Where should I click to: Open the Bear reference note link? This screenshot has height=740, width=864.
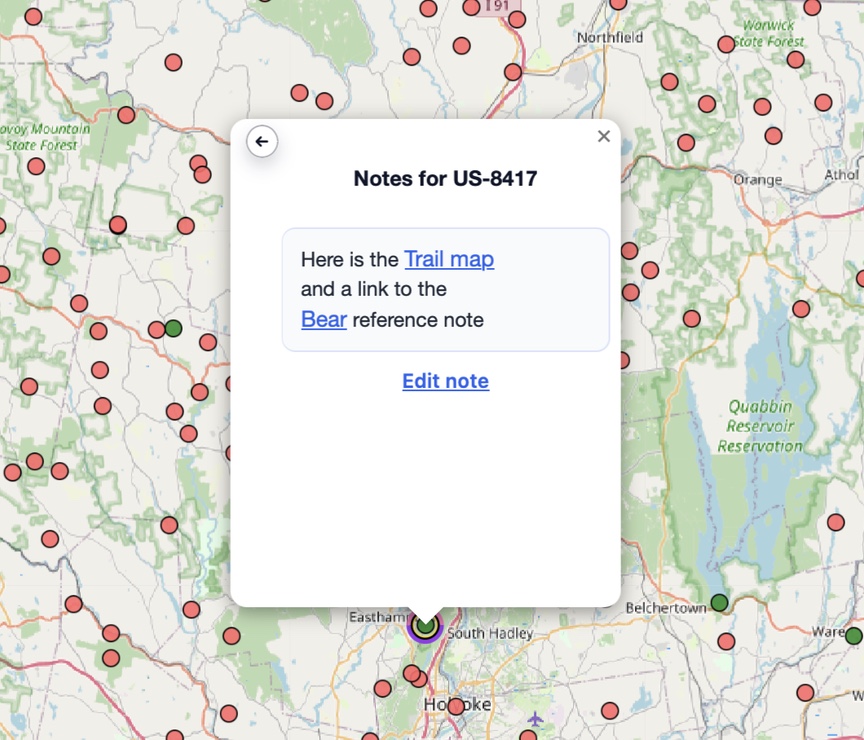click(x=323, y=320)
